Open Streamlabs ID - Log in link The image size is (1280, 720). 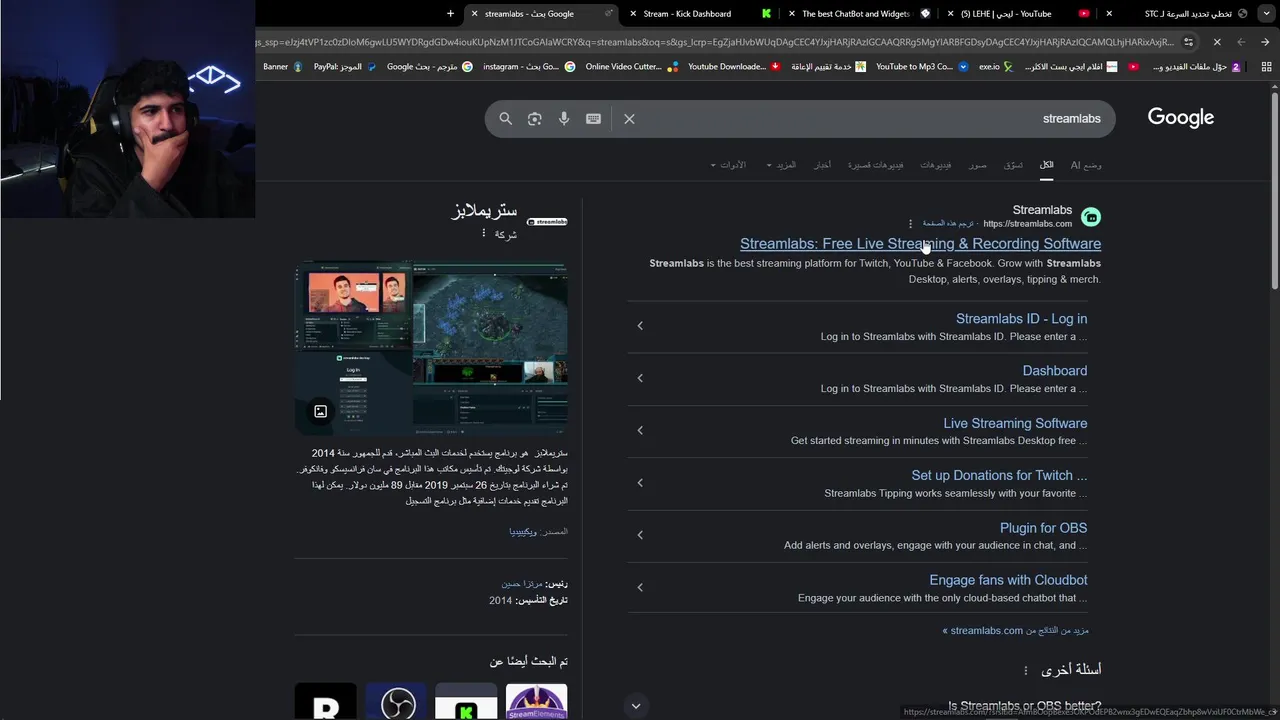tap(1021, 319)
